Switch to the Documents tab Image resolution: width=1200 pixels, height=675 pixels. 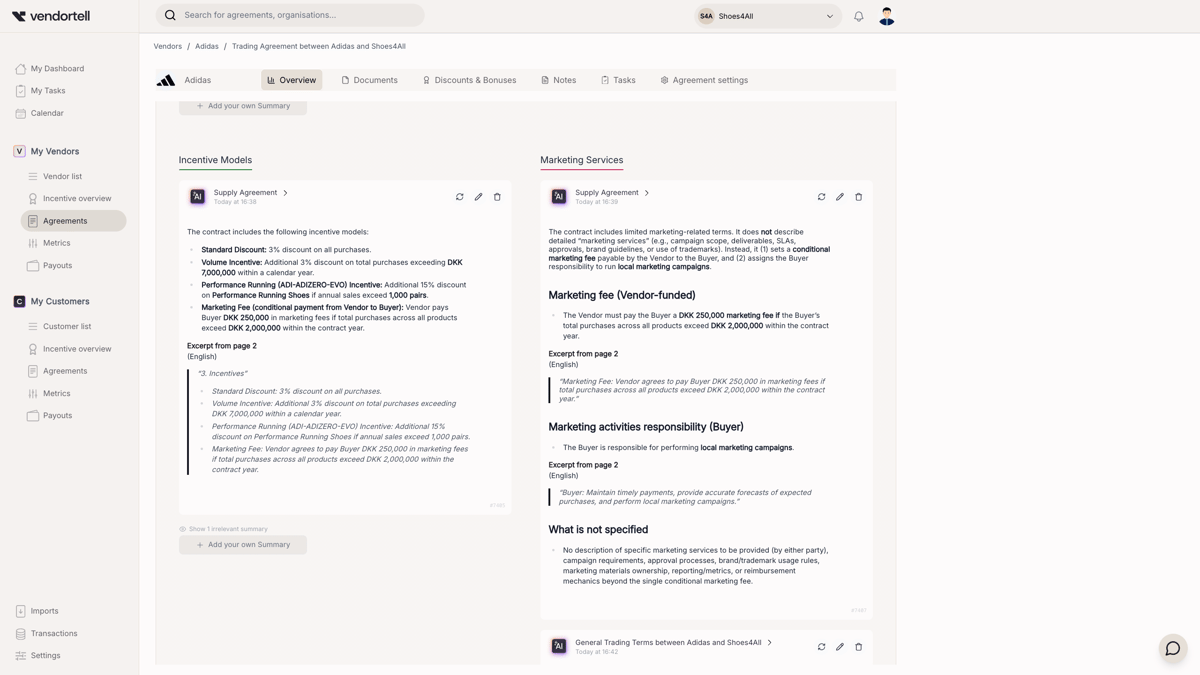pyautogui.click(x=369, y=80)
